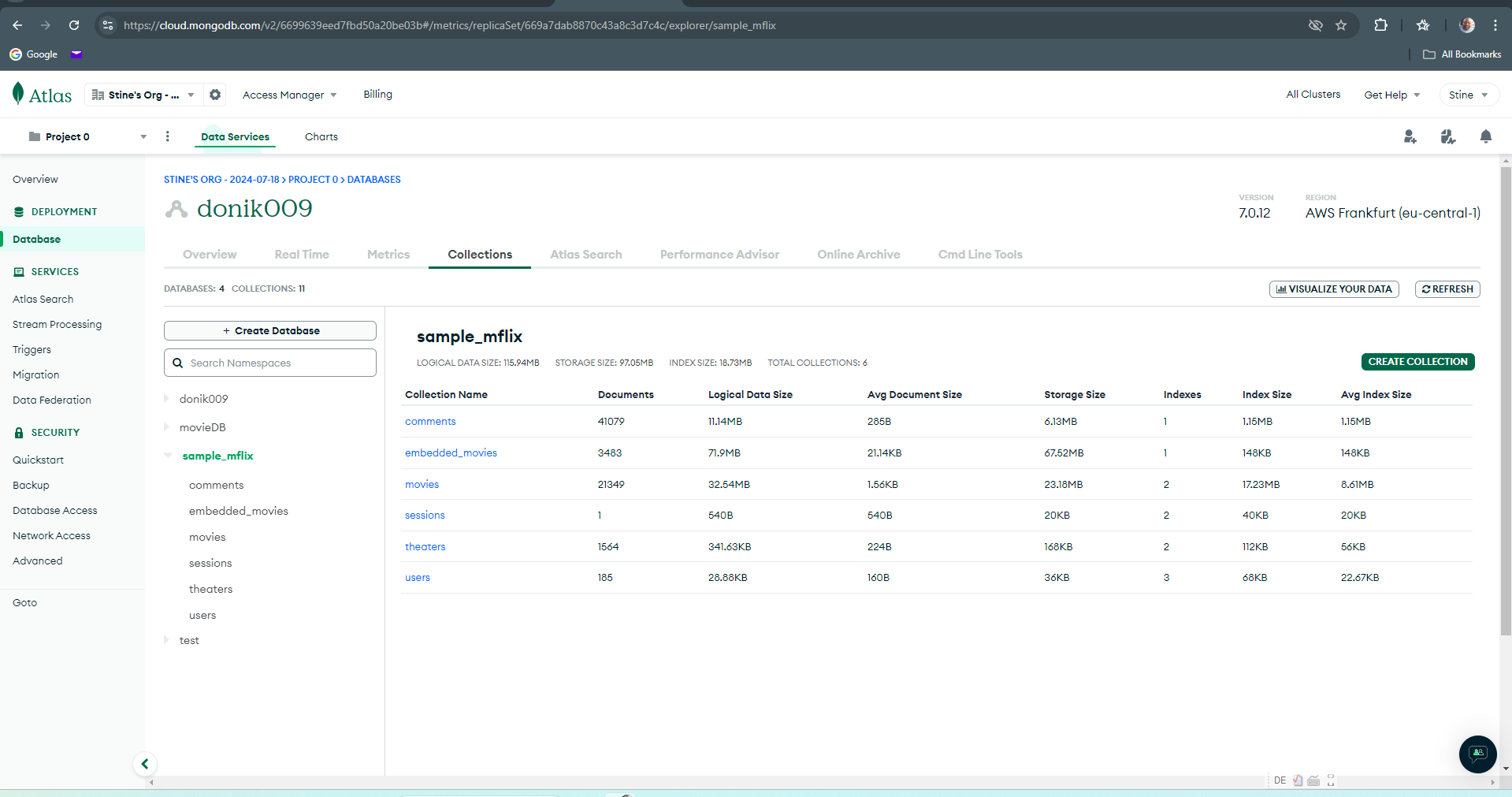This screenshot has width=1512, height=797.
Task: Click the purple mail bookmark icon
Action: tap(76, 54)
